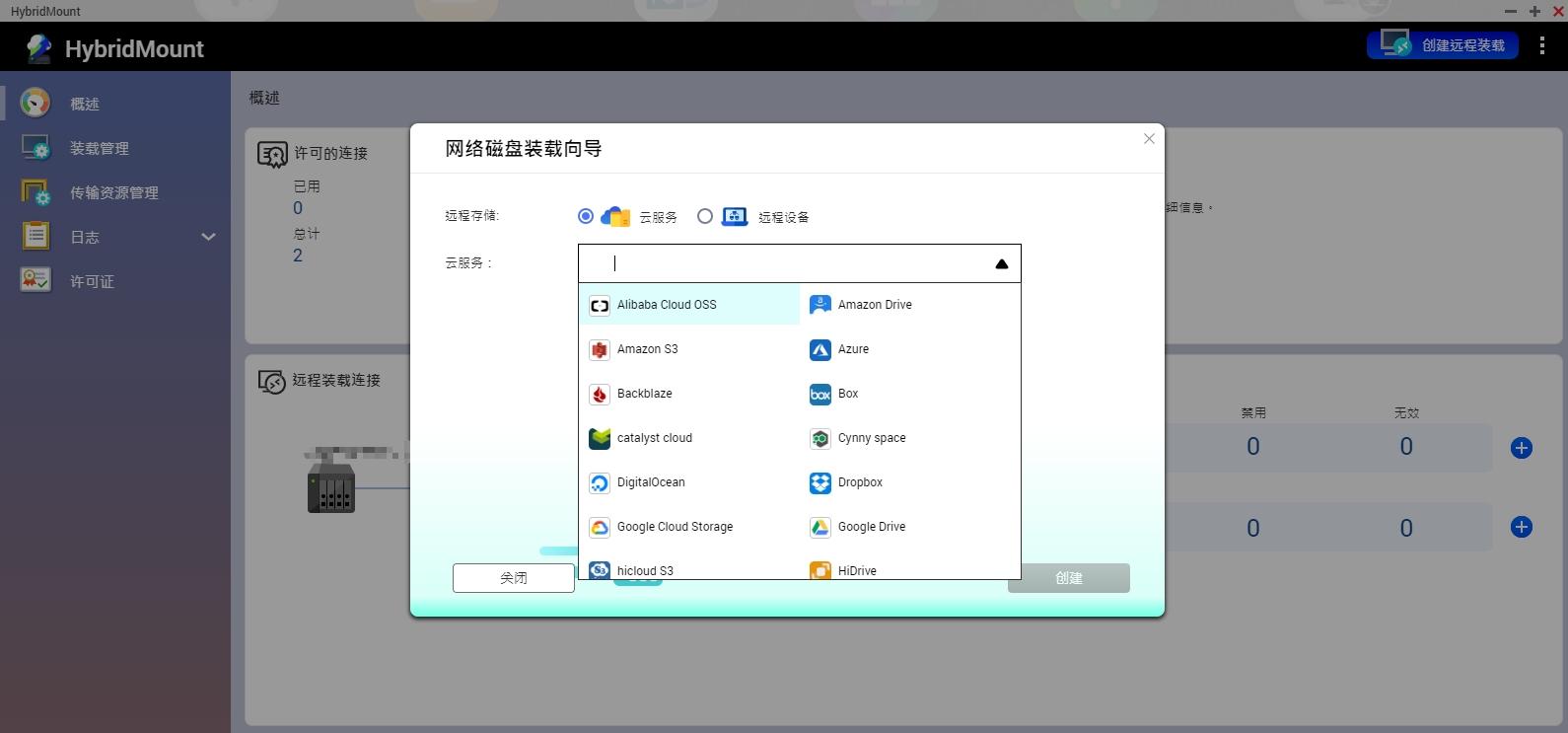The height and width of the screenshot is (733, 1568).
Task: Click the 远程存储: label
Action: click(472, 216)
